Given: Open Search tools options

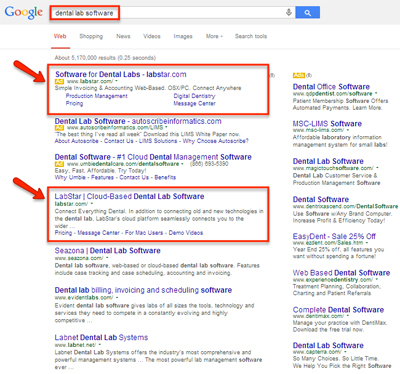Looking at the screenshot, I should (x=251, y=36).
